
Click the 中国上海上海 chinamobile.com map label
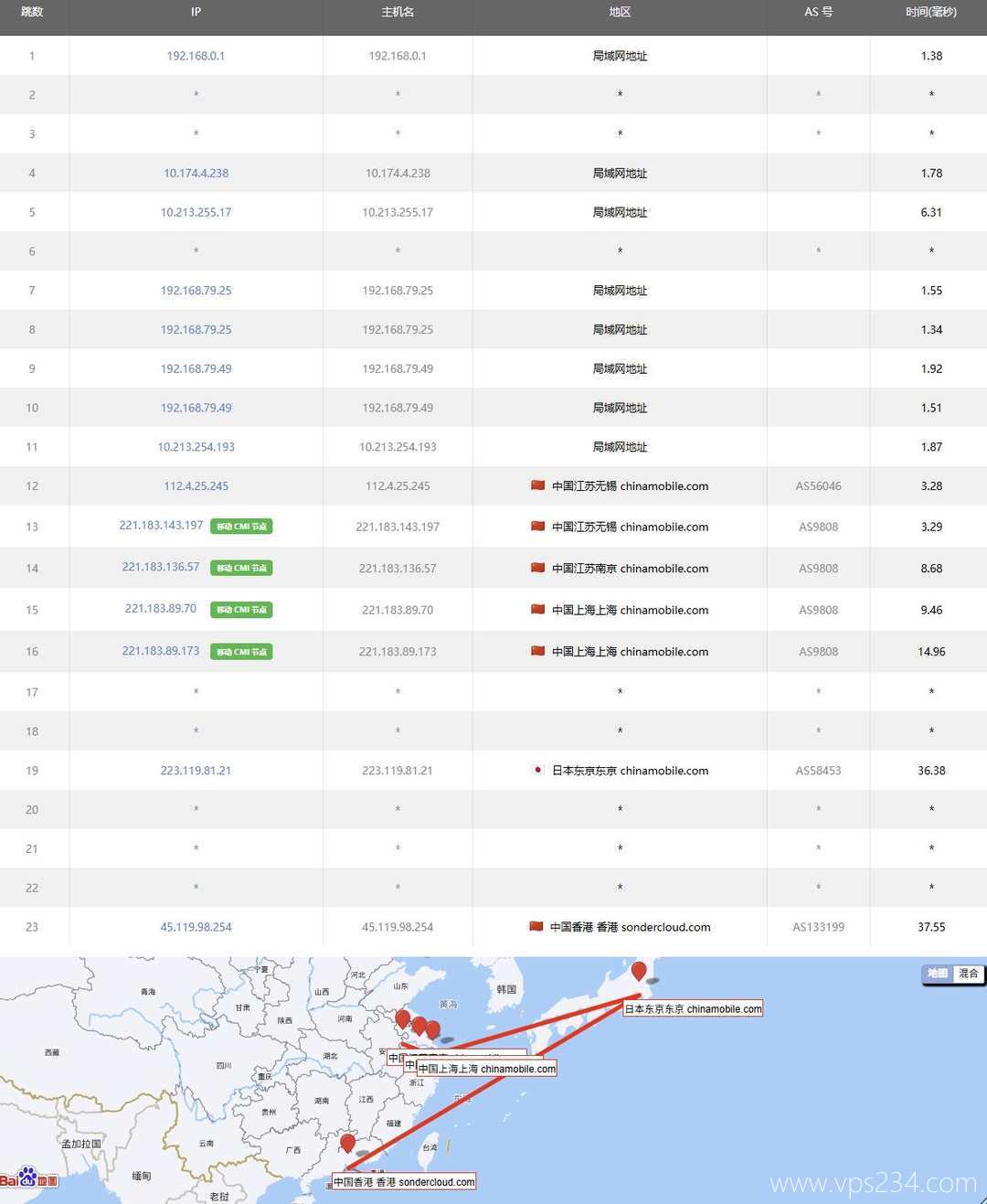click(x=487, y=1069)
